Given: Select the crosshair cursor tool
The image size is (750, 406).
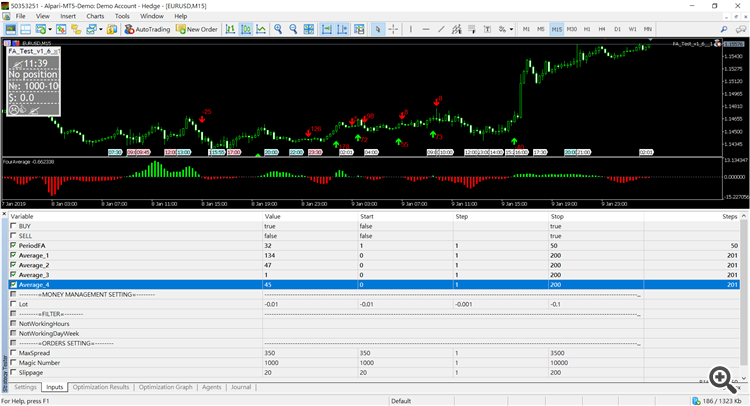Looking at the screenshot, I should coord(395,29).
